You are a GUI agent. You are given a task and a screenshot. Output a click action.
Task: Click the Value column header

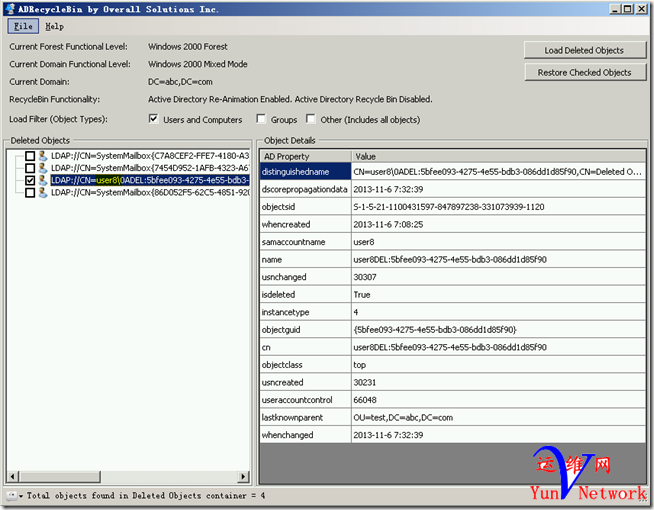(499, 156)
